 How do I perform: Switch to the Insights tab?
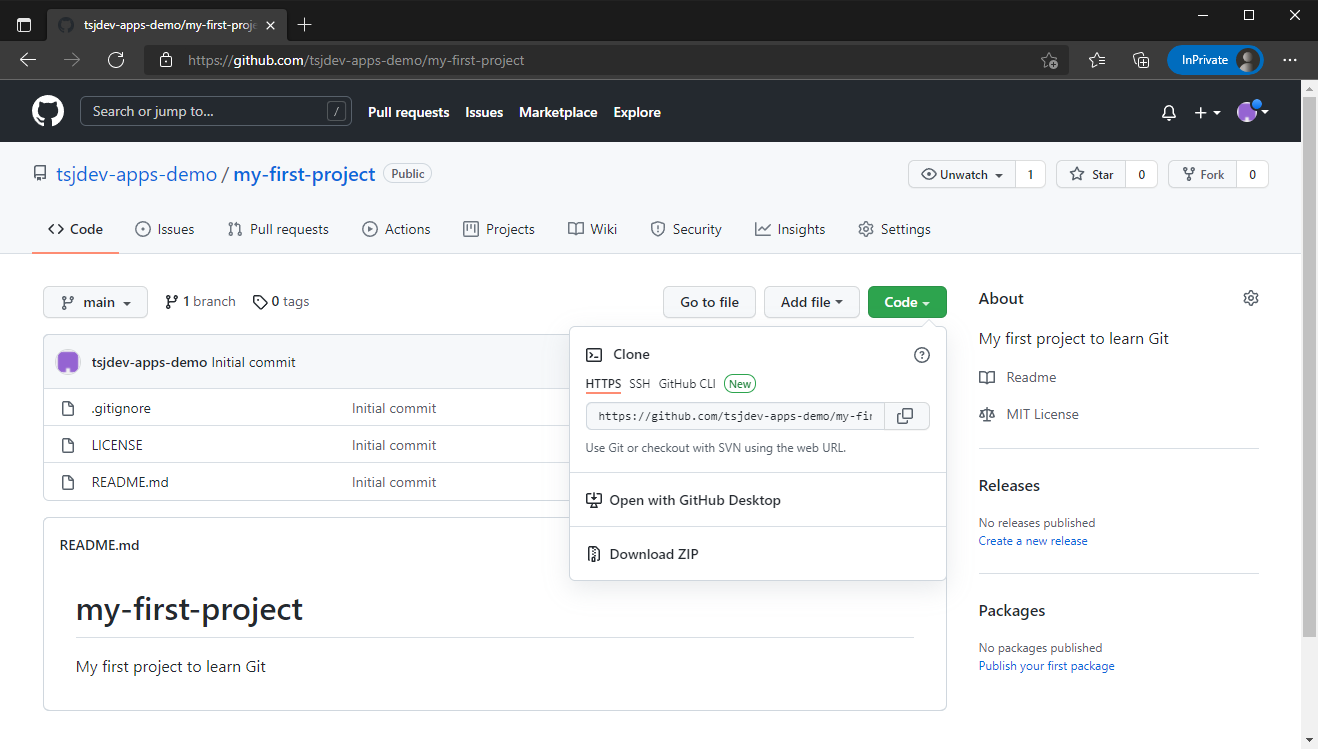click(x=790, y=229)
